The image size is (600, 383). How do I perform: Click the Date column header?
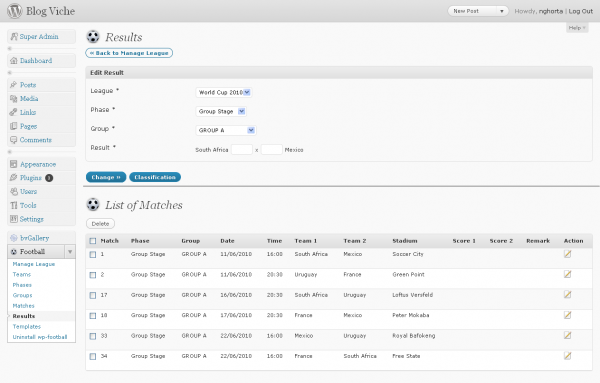227,241
